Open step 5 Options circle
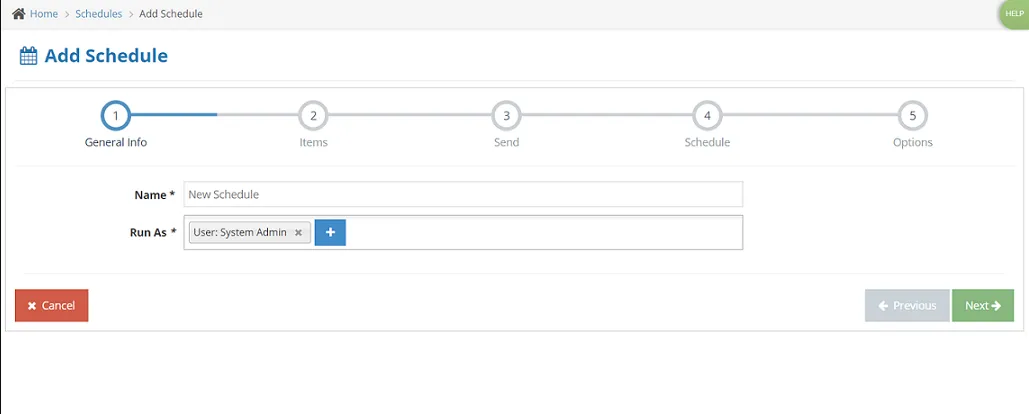Screen dimensions: 1029x414 (x=912, y=116)
